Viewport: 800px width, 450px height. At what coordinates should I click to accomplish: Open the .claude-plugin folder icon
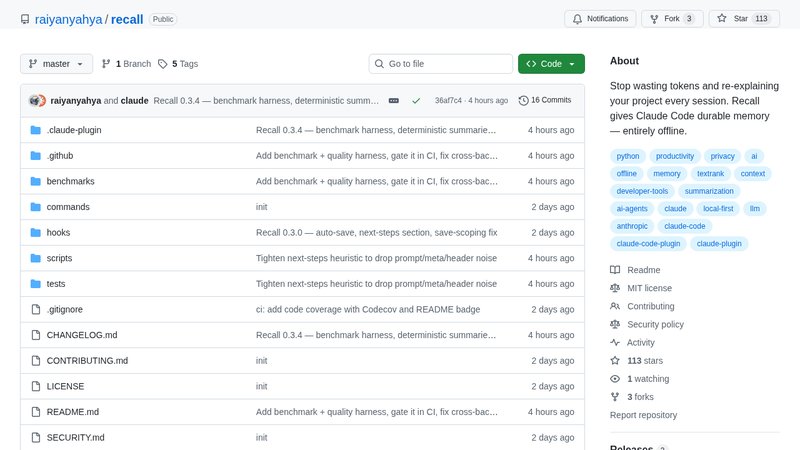pyautogui.click(x=35, y=130)
